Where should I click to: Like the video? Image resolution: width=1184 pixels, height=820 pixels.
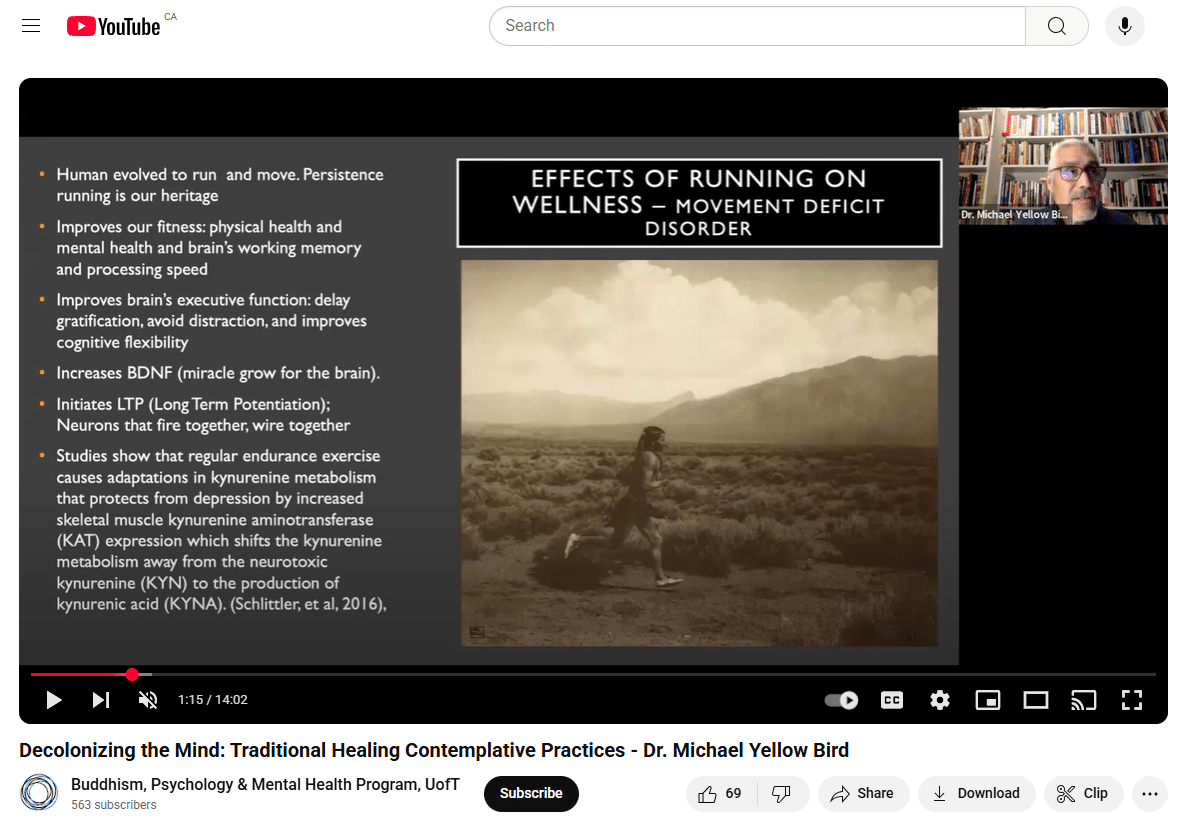click(x=720, y=793)
